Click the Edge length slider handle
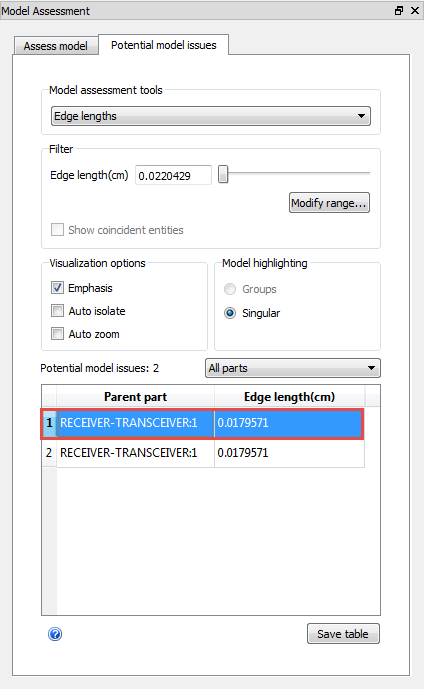The height and width of the screenshot is (689, 424). (223, 174)
